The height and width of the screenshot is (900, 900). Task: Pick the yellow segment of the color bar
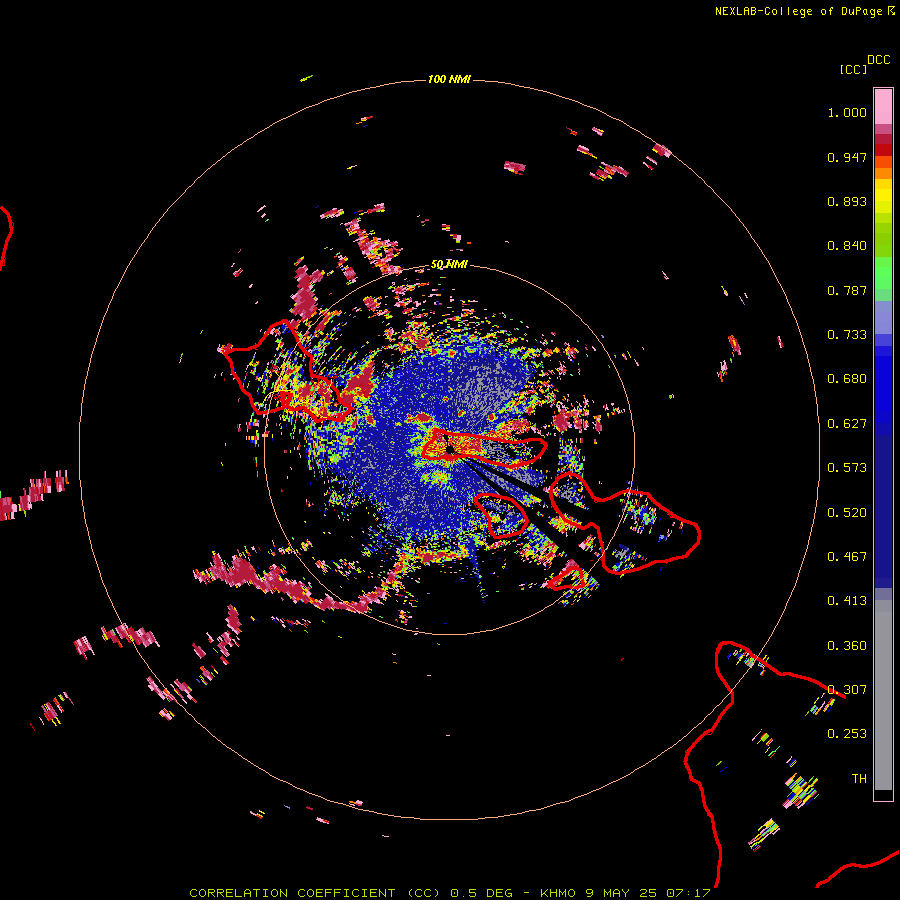pos(883,196)
